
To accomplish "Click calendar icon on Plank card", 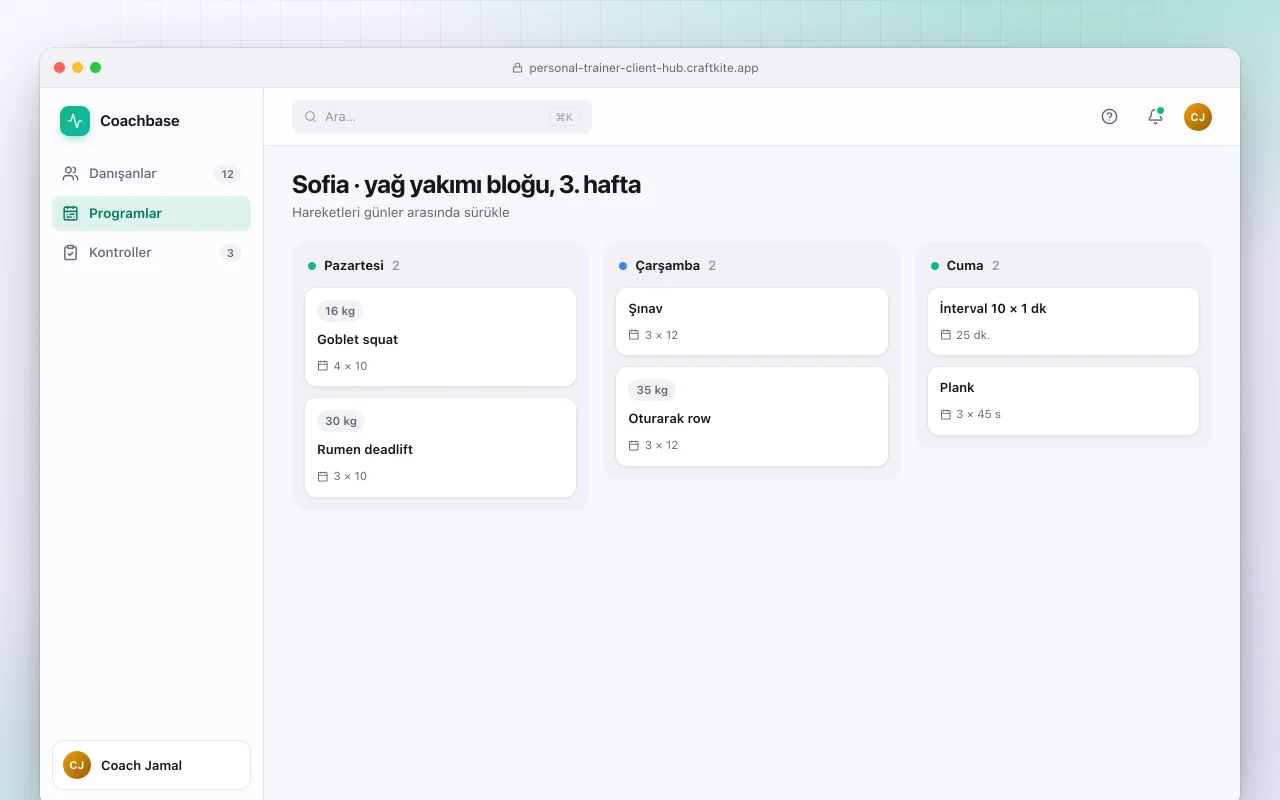I will 946,414.
